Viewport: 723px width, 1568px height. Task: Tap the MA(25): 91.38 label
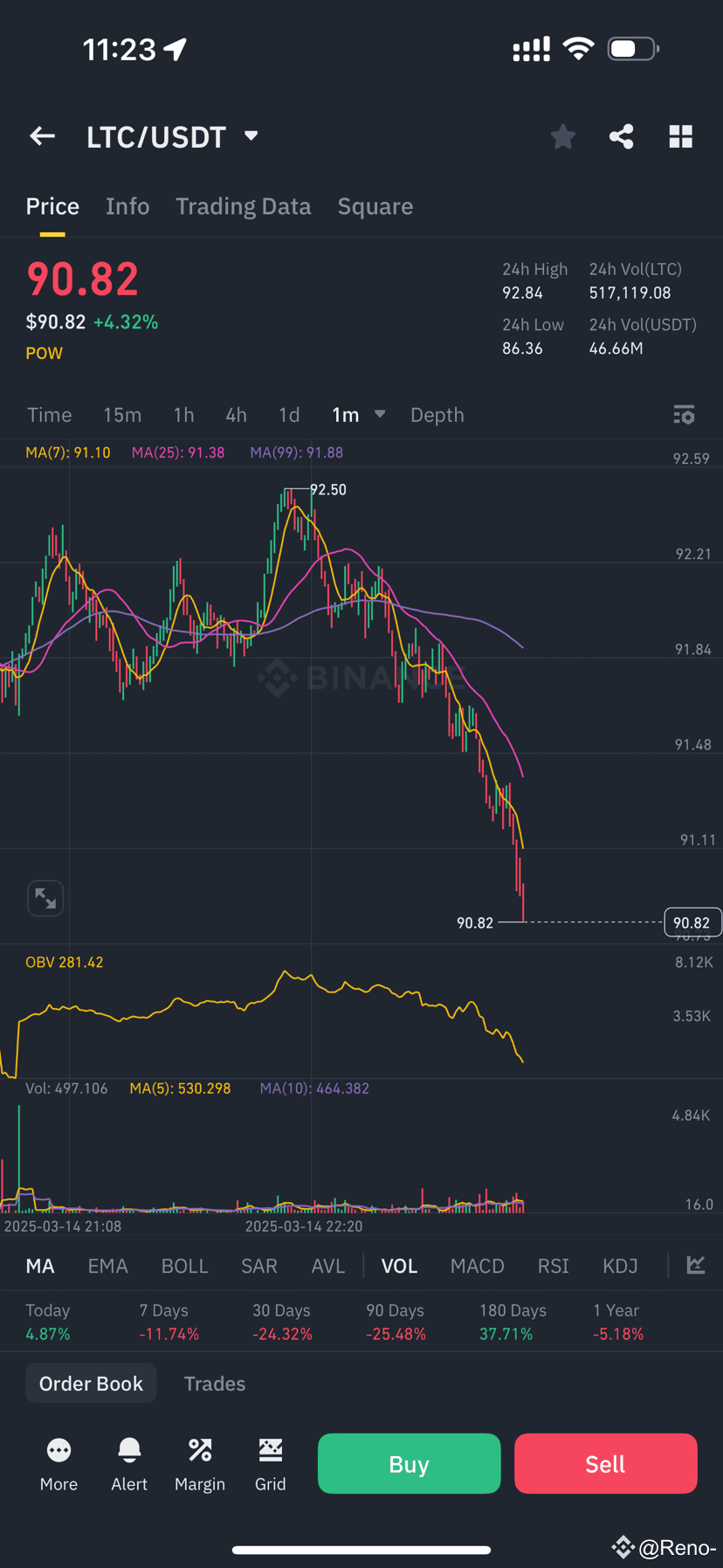[x=178, y=452]
